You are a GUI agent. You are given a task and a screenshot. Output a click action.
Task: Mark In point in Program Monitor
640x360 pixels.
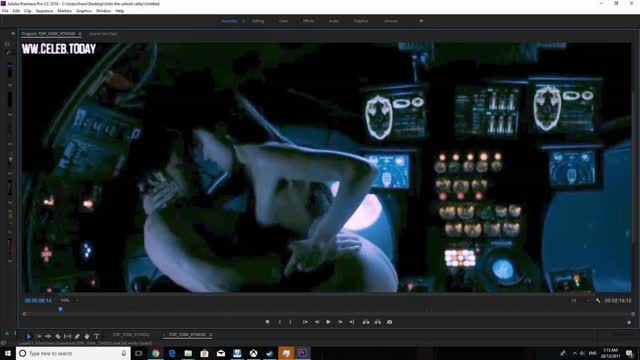(280, 322)
